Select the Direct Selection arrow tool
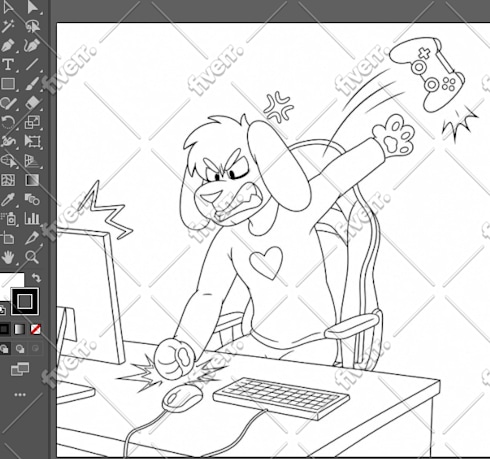Image resolution: width=490 pixels, height=459 pixels. click(32, 6)
